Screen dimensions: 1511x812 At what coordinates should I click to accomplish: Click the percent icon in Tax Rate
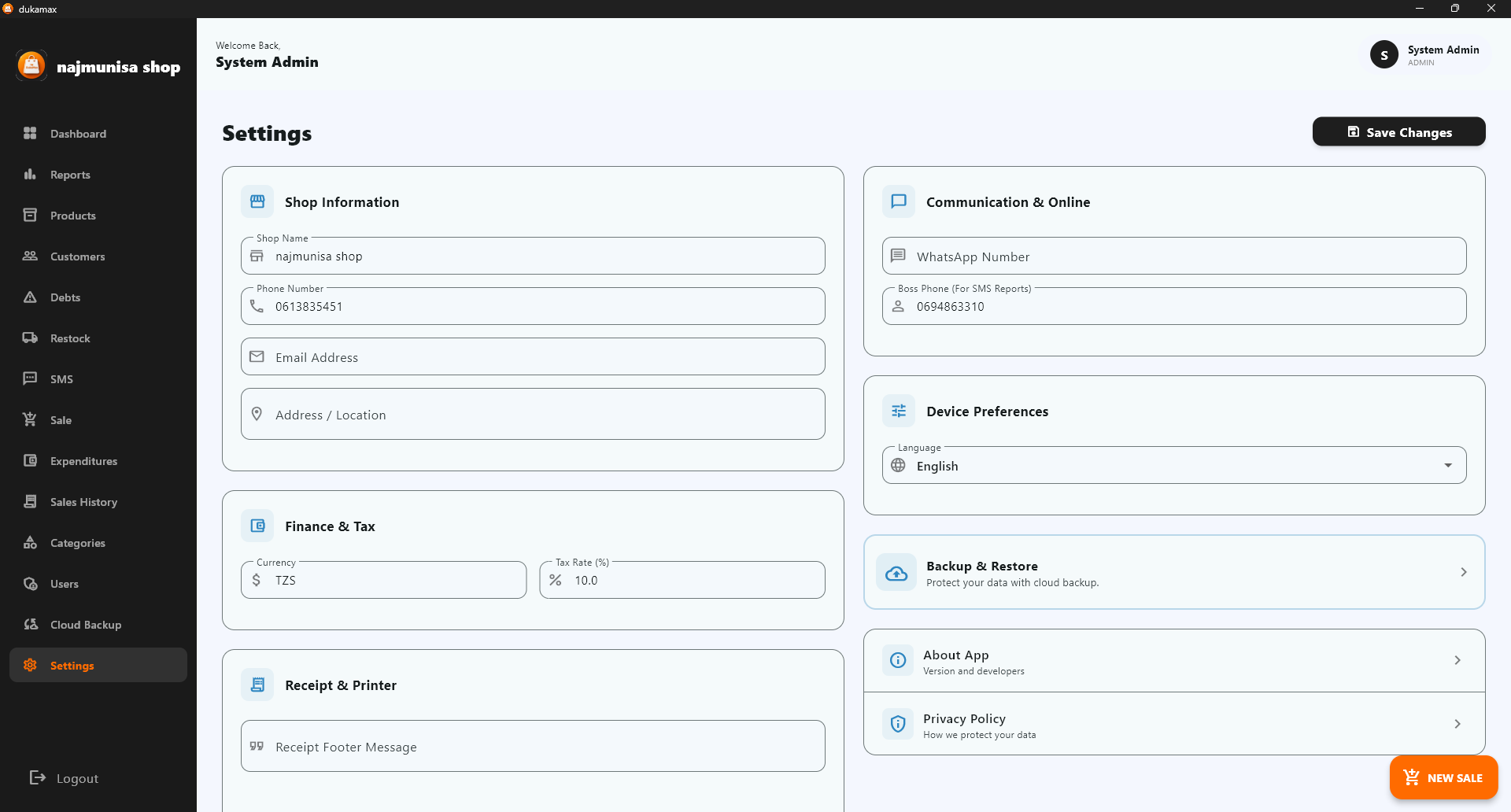tap(556, 580)
